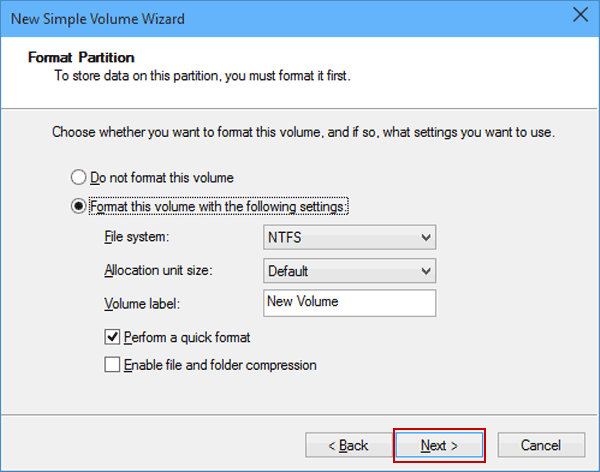Select "Do not format this volume" radio button
Viewport: 600px width, 472px height.
80,177
